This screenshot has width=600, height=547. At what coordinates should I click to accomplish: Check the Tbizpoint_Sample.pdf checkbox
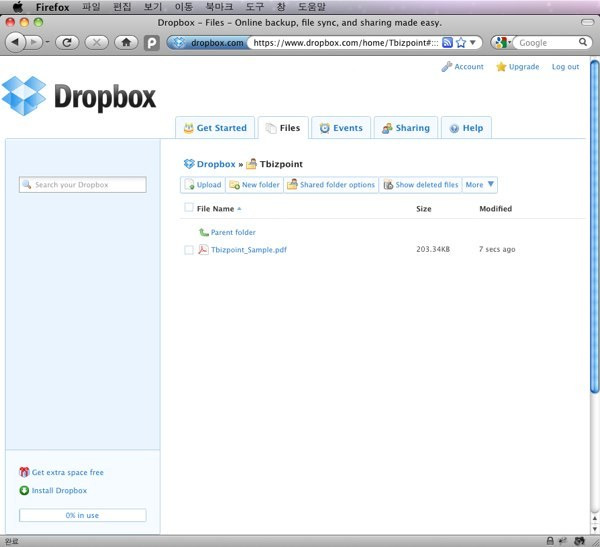click(189, 250)
